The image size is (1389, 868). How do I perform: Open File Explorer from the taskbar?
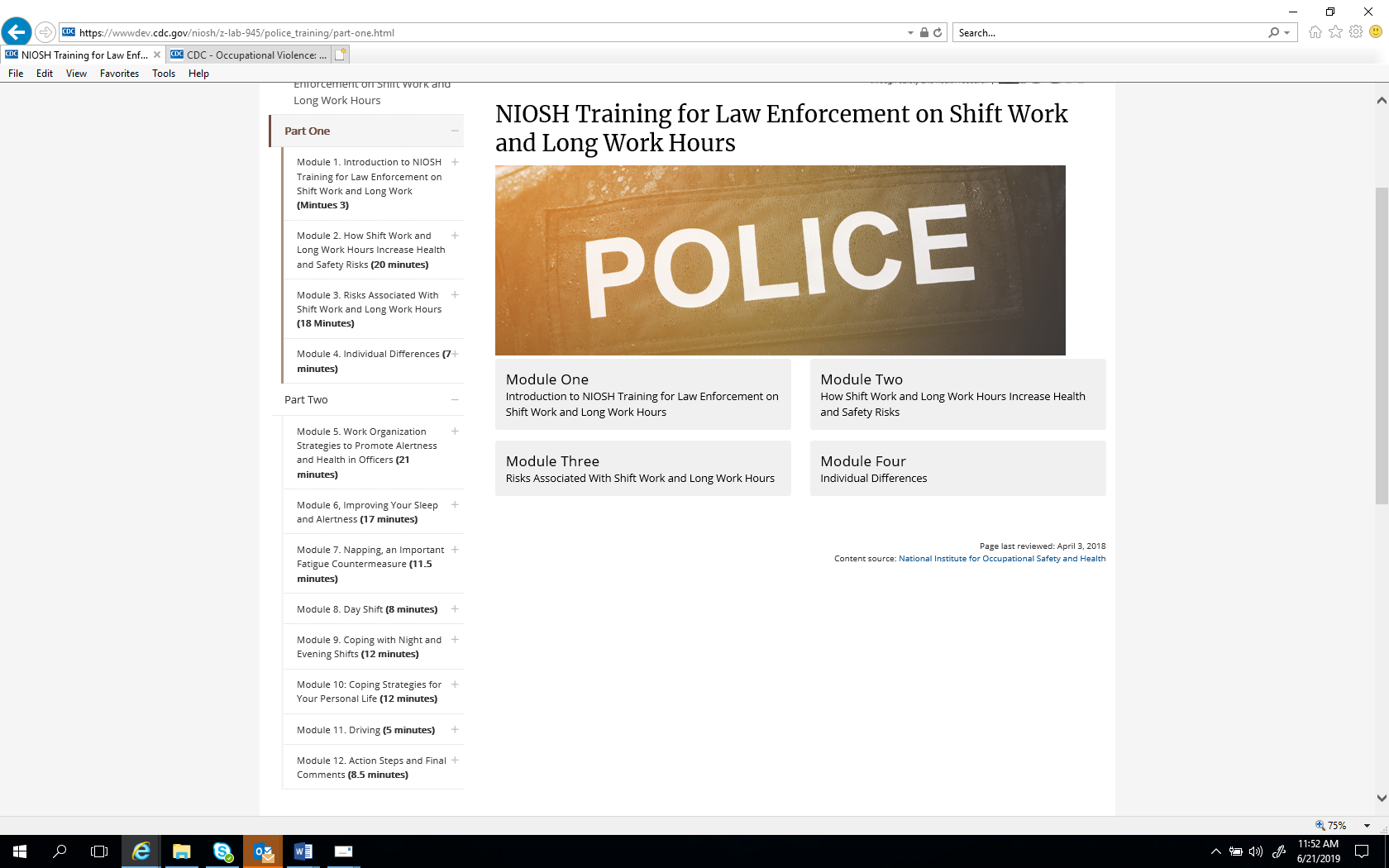182,851
